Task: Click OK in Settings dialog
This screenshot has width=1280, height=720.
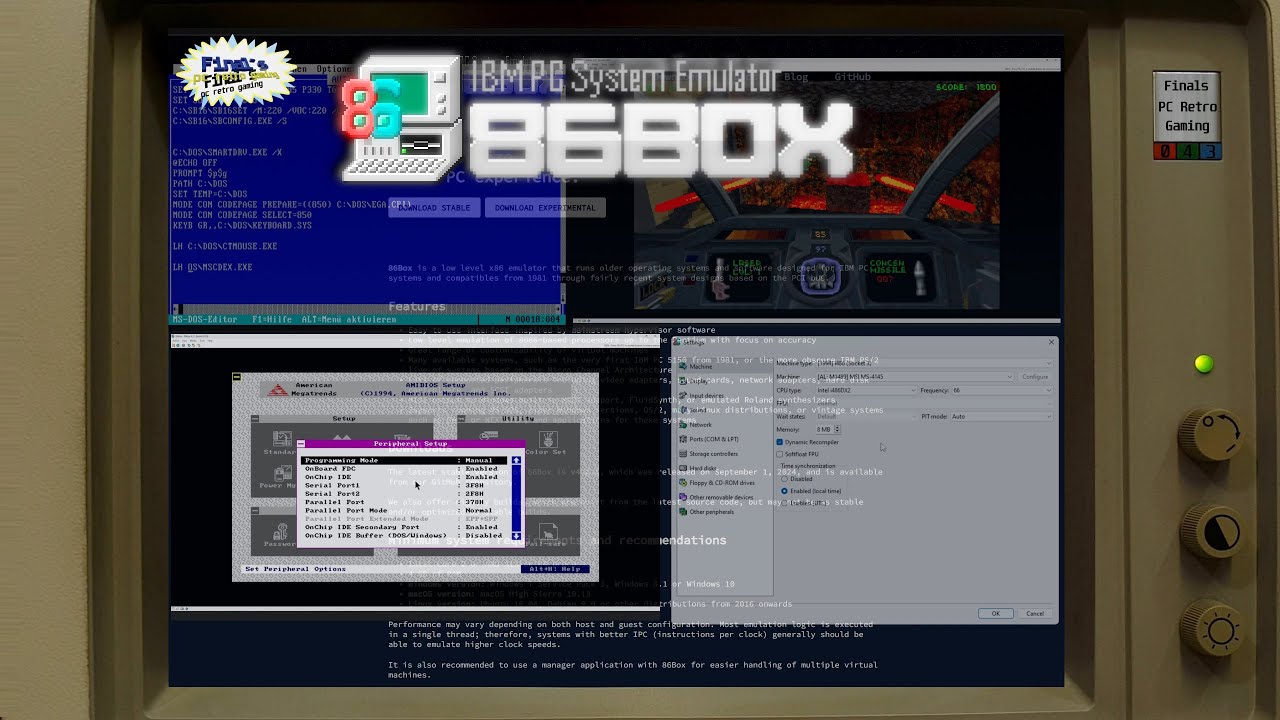Action: 995,613
